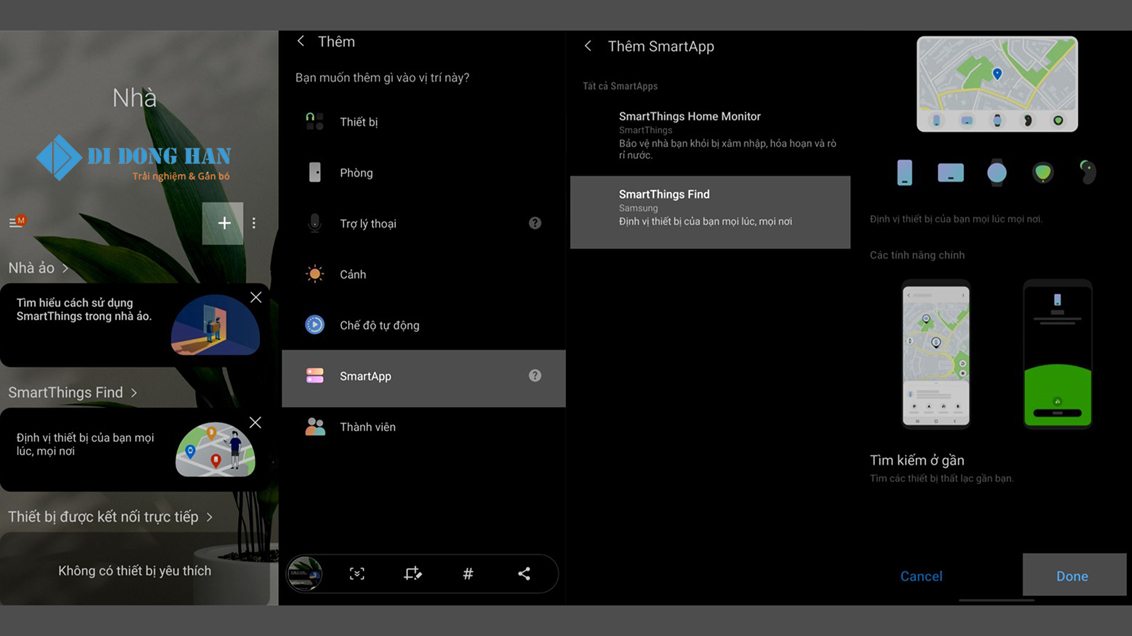Select SmartApp in the add menu
Screen dimensions: 1132x636
coord(423,378)
